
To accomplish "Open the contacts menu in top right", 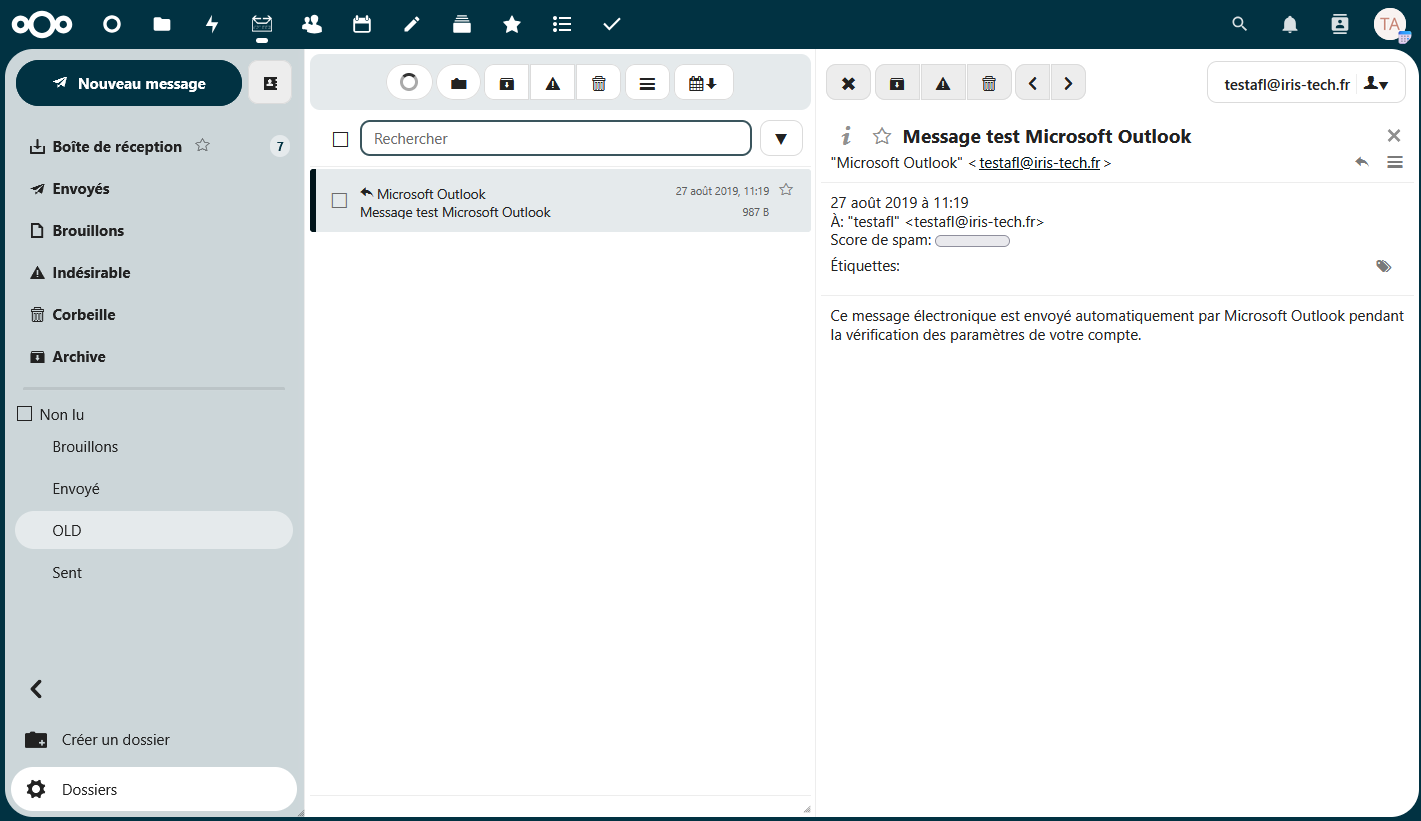I will (1340, 24).
